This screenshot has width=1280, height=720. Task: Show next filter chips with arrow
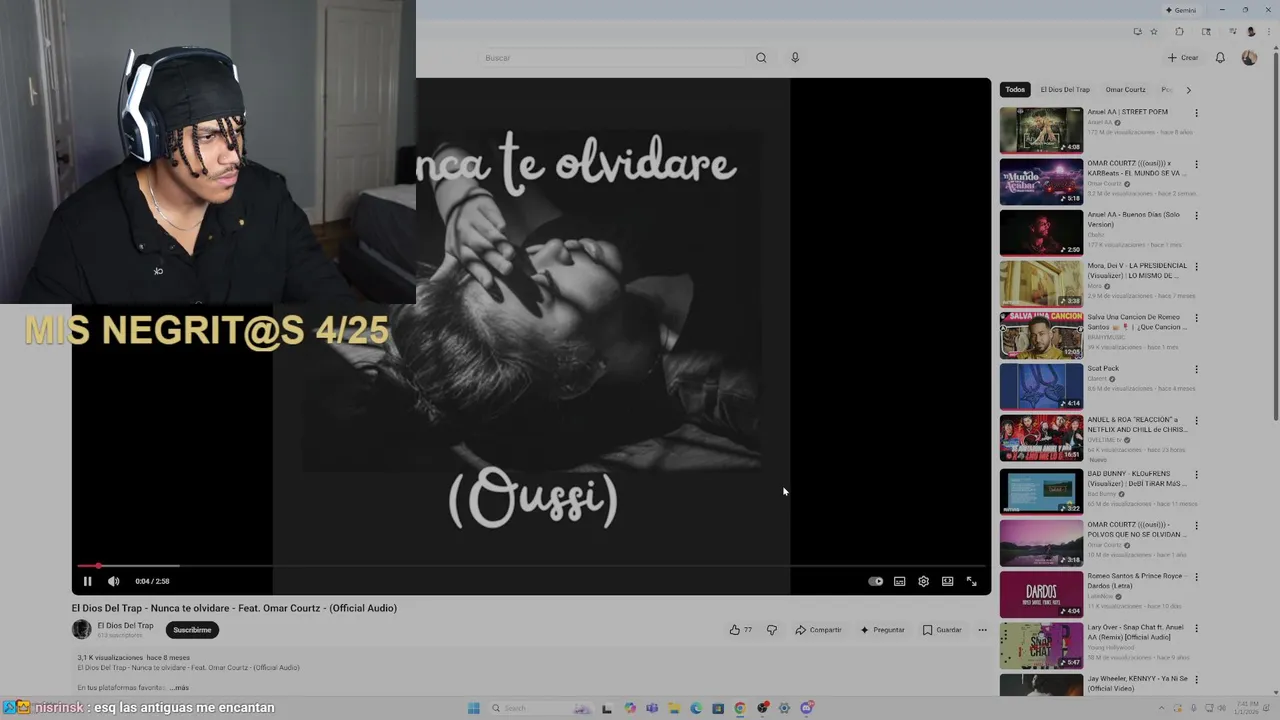pos(1188,90)
